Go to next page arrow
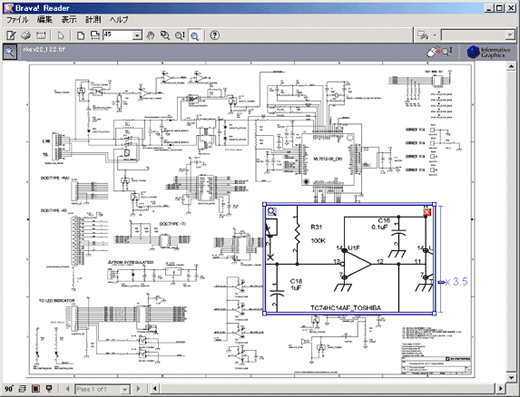This screenshot has width=520, height=397. point(138,389)
